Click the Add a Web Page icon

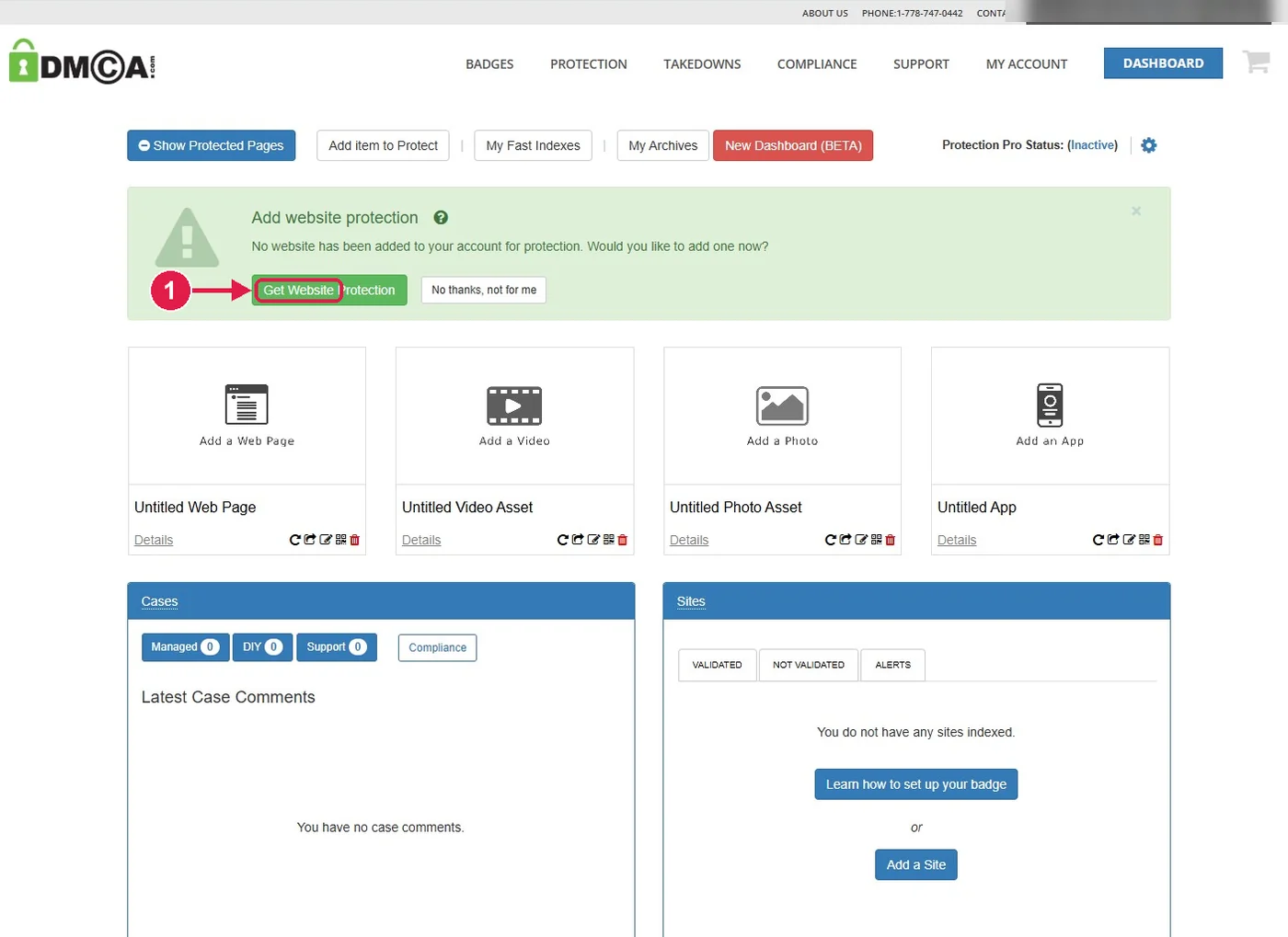(247, 405)
